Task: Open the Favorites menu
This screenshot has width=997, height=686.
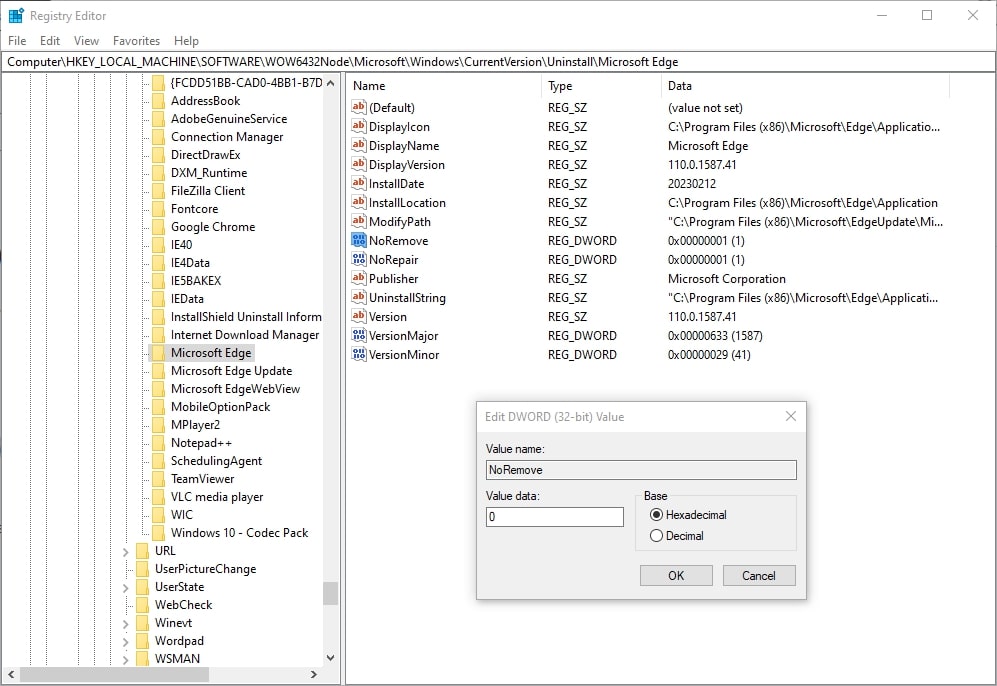Action: click(135, 41)
